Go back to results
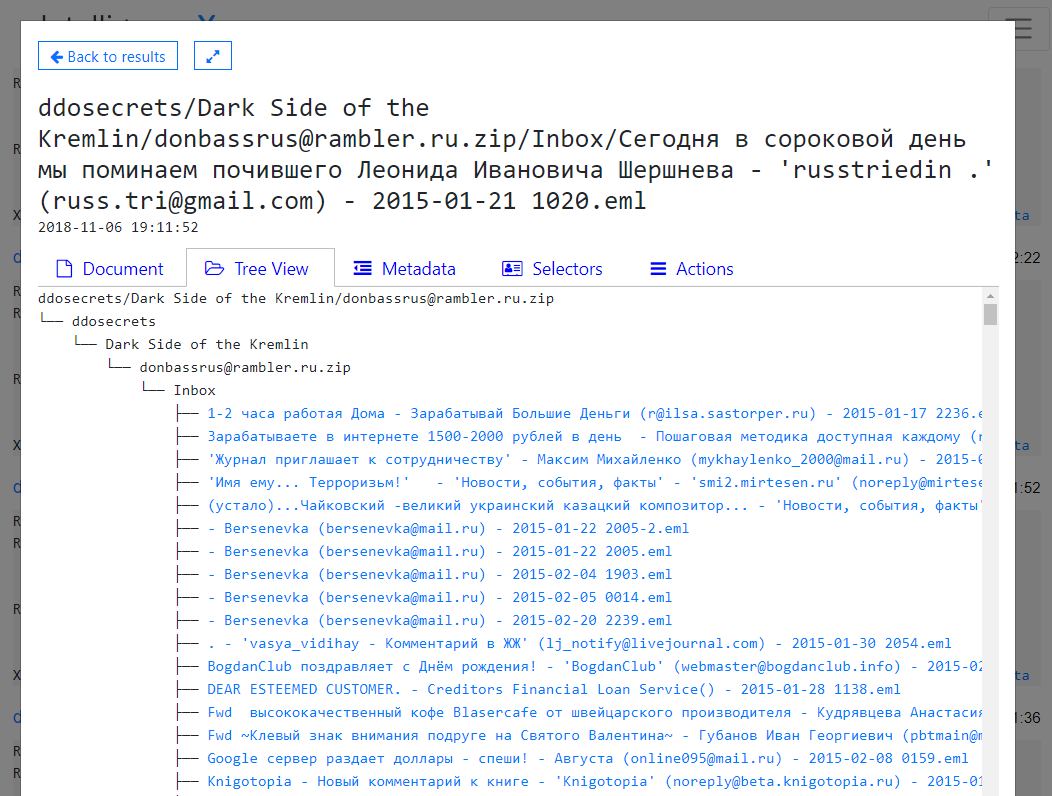1052x796 pixels. click(x=108, y=56)
